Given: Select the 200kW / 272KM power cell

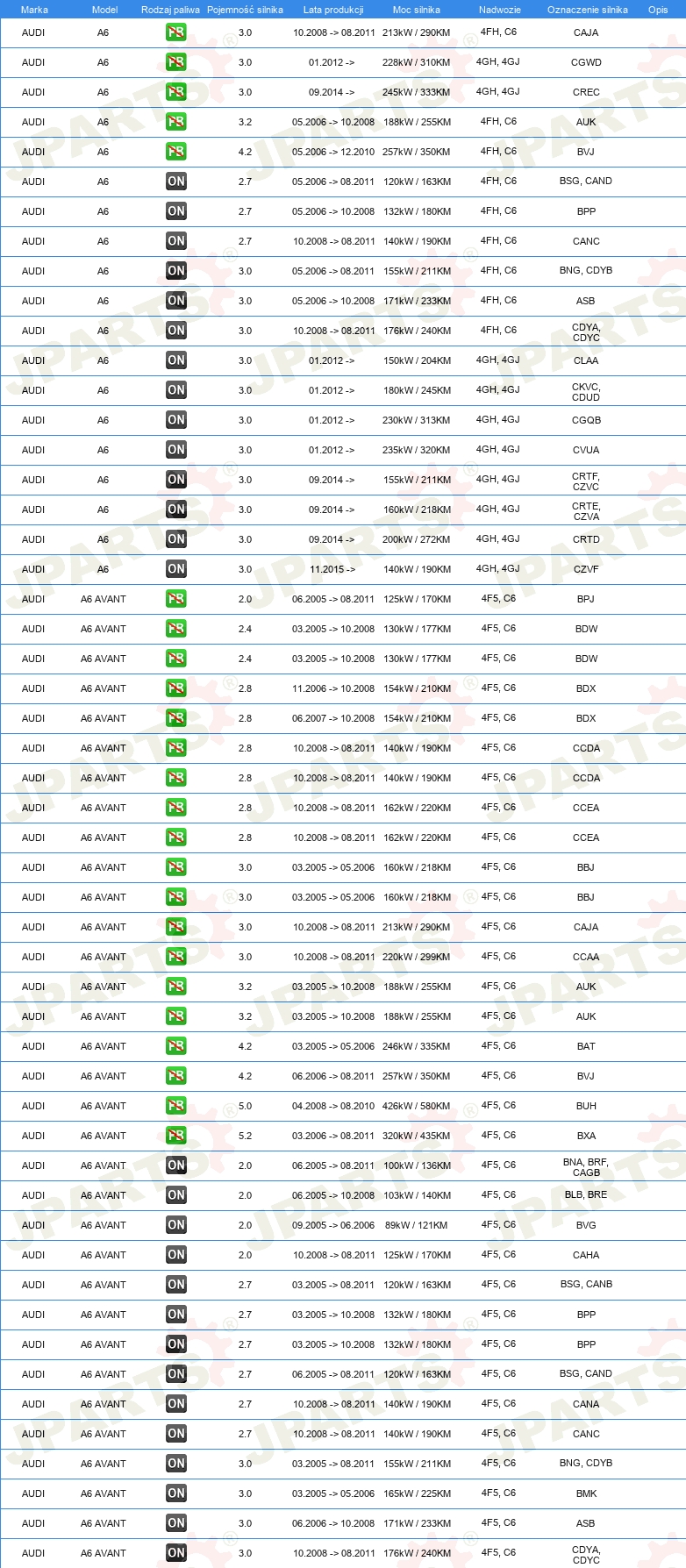Looking at the screenshot, I should [417, 539].
